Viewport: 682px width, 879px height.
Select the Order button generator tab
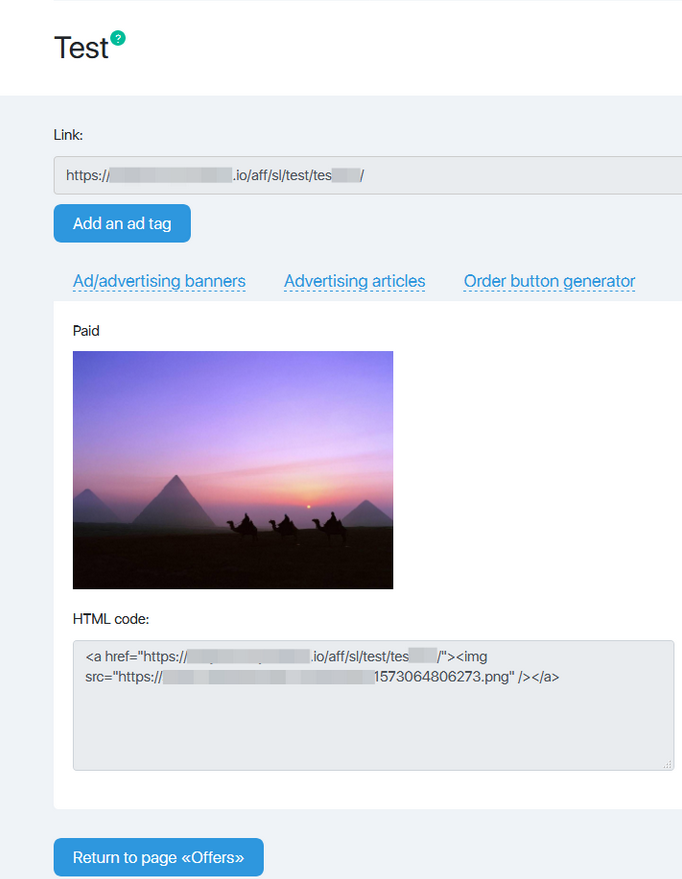point(549,281)
